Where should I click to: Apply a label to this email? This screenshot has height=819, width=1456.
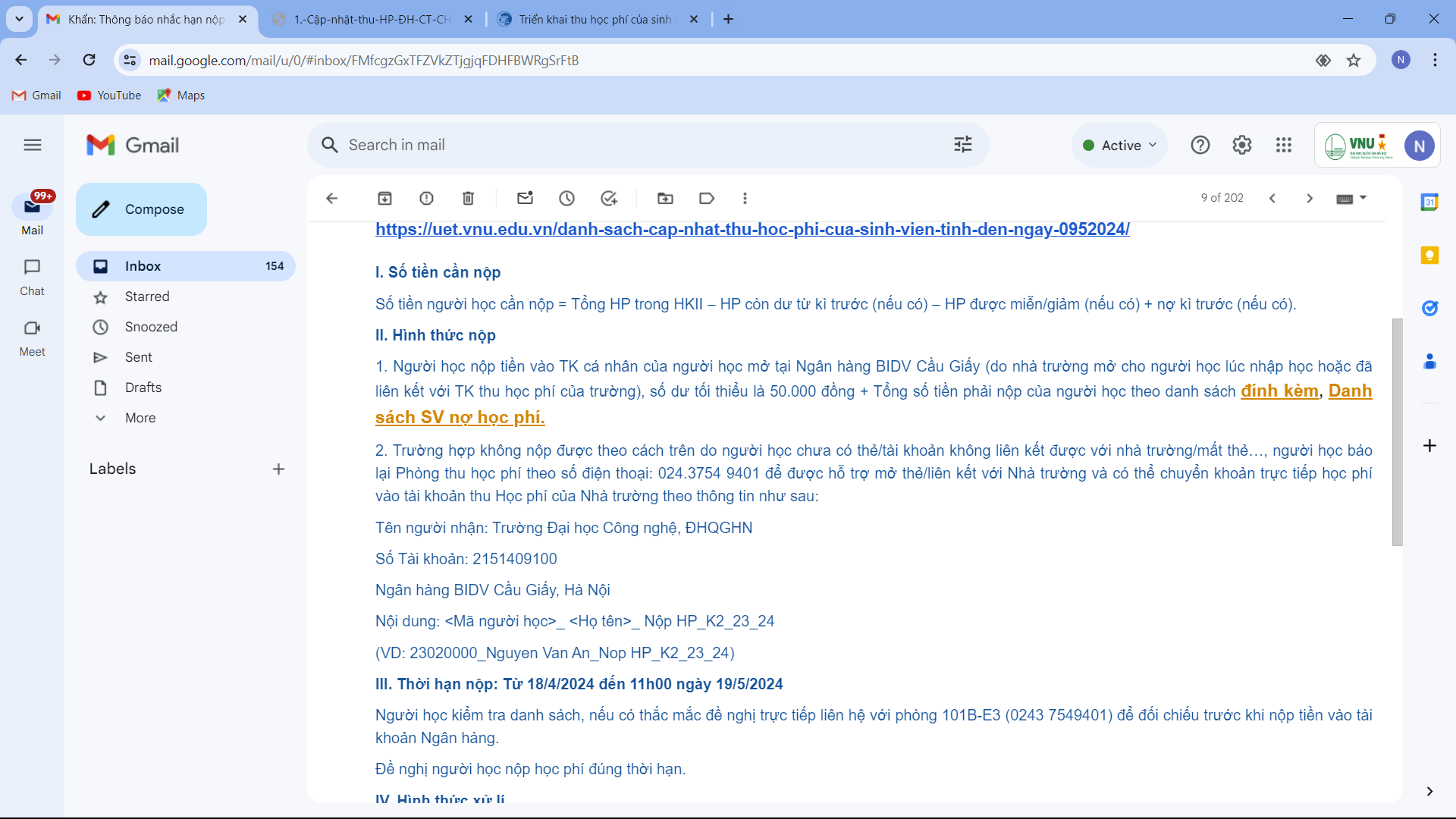click(707, 199)
